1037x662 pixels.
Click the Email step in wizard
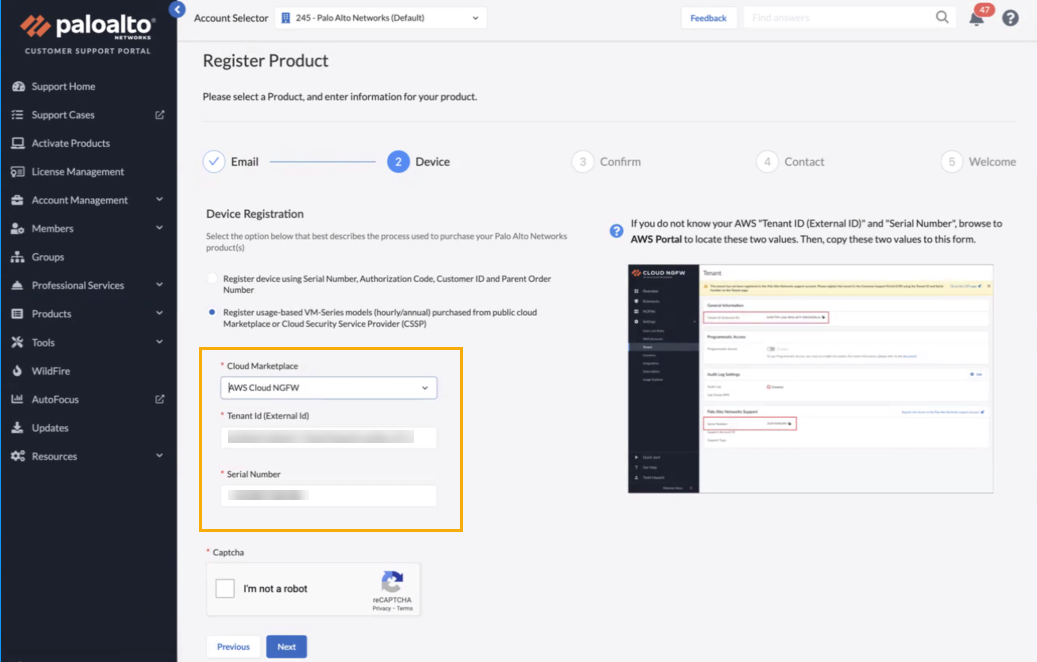[231, 162]
